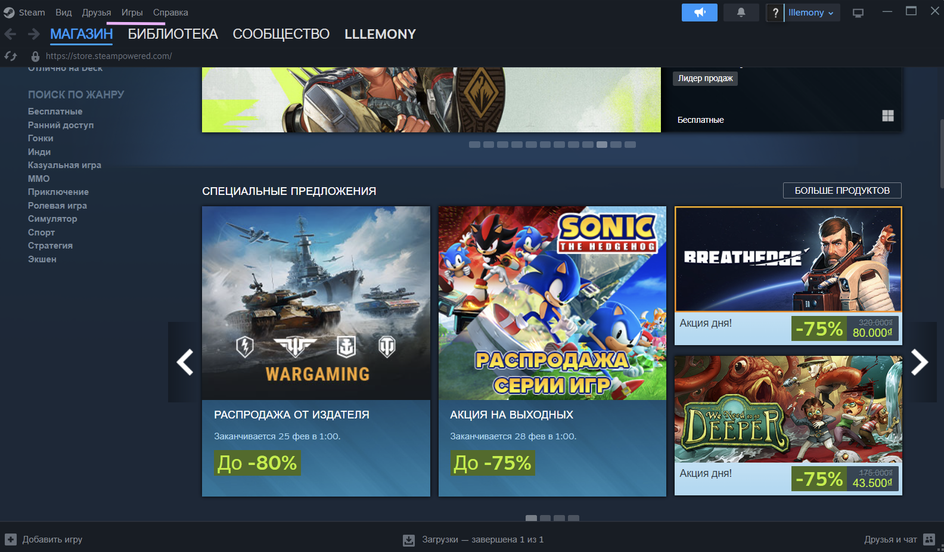Select the active tenth featured carousel dot
The width and height of the screenshot is (944, 552).
click(601, 144)
